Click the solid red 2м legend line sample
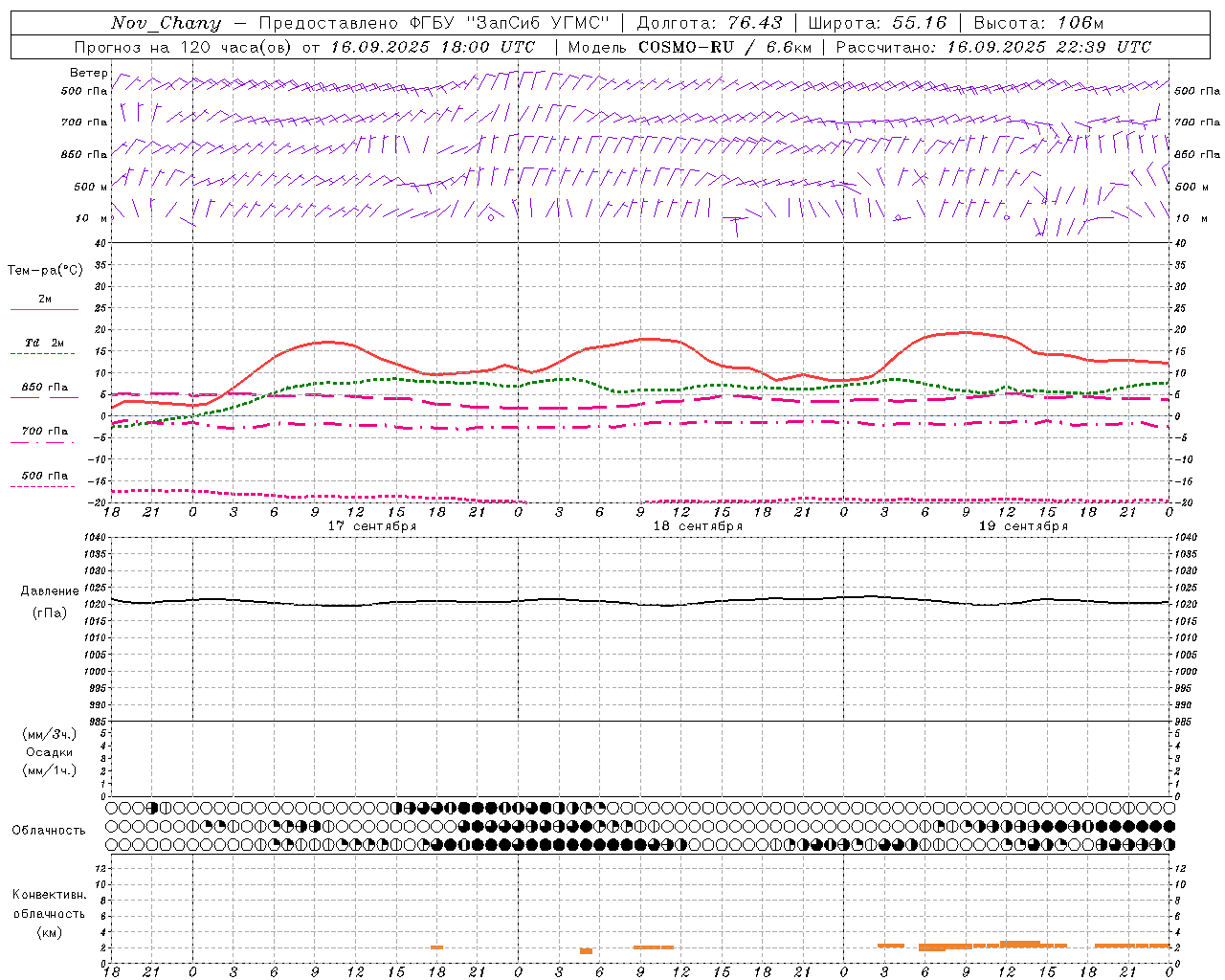This screenshot has width=1225, height=980. pos(44,309)
